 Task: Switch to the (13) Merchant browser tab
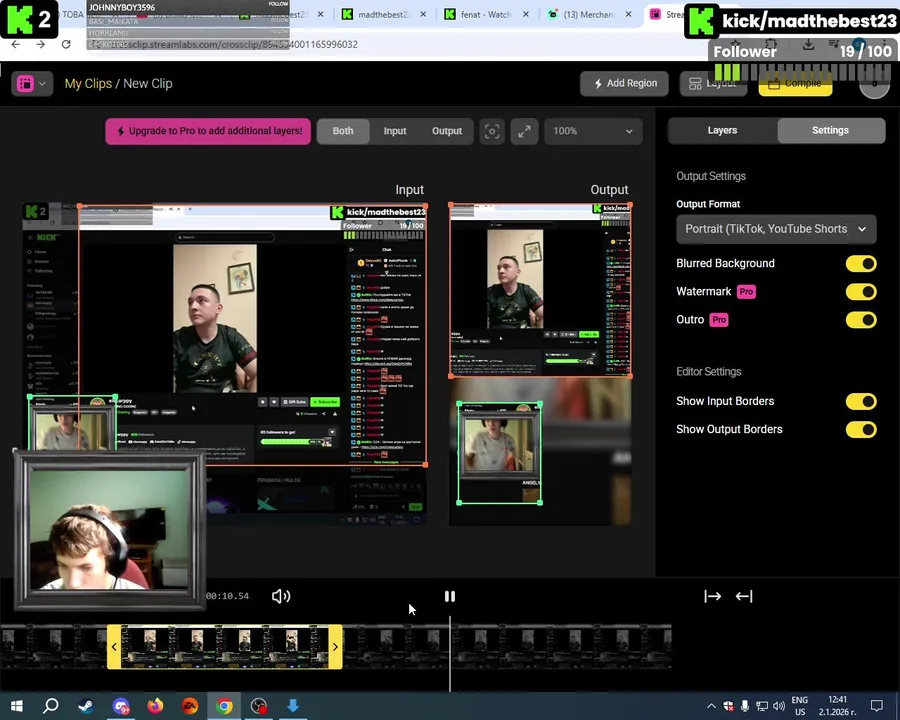coord(588,15)
